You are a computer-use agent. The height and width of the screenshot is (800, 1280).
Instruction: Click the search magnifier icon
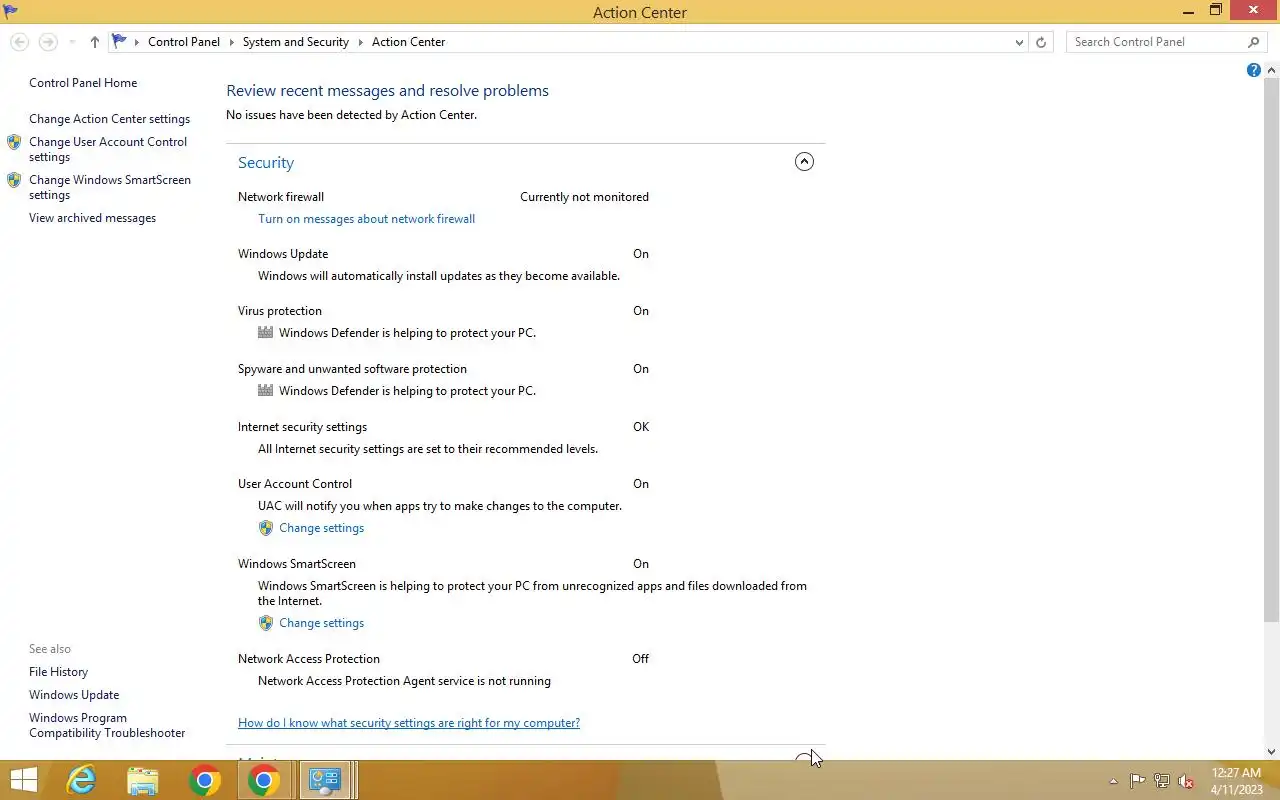[x=1254, y=42]
